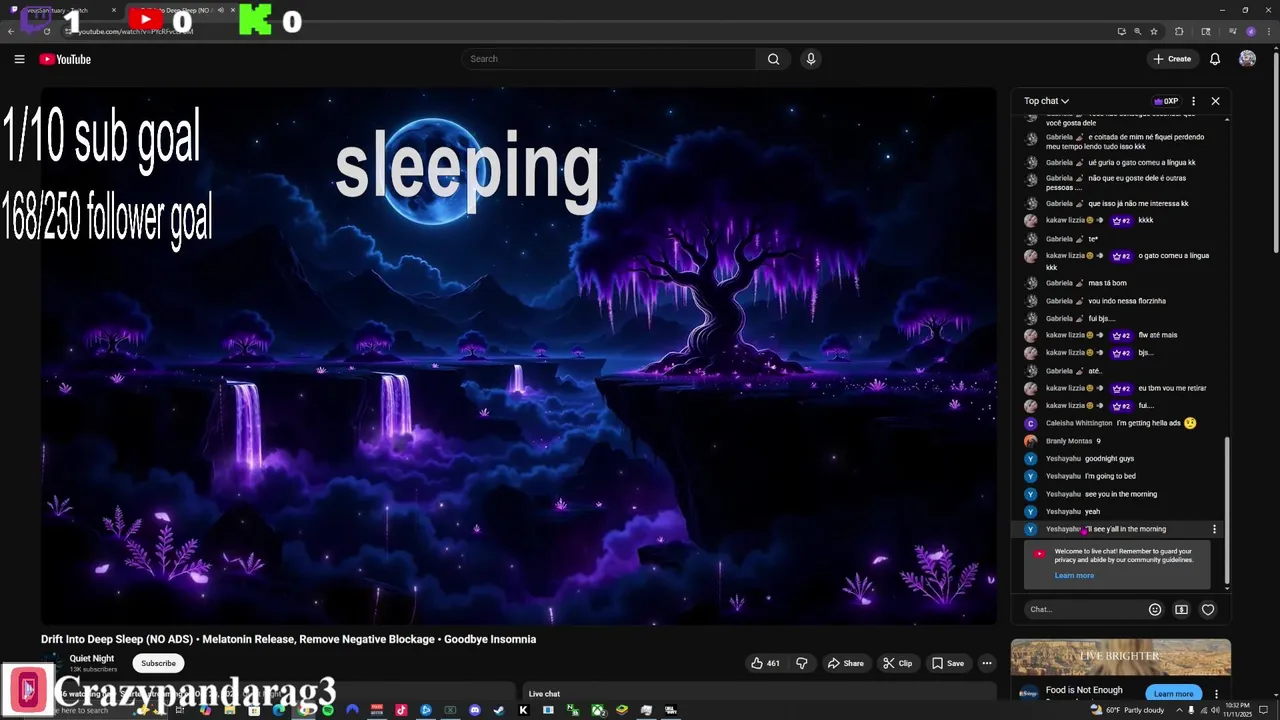This screenshot has height=720, width=1280.
Task: Click the install app icon in address bar
Action: click(1122, 31)
